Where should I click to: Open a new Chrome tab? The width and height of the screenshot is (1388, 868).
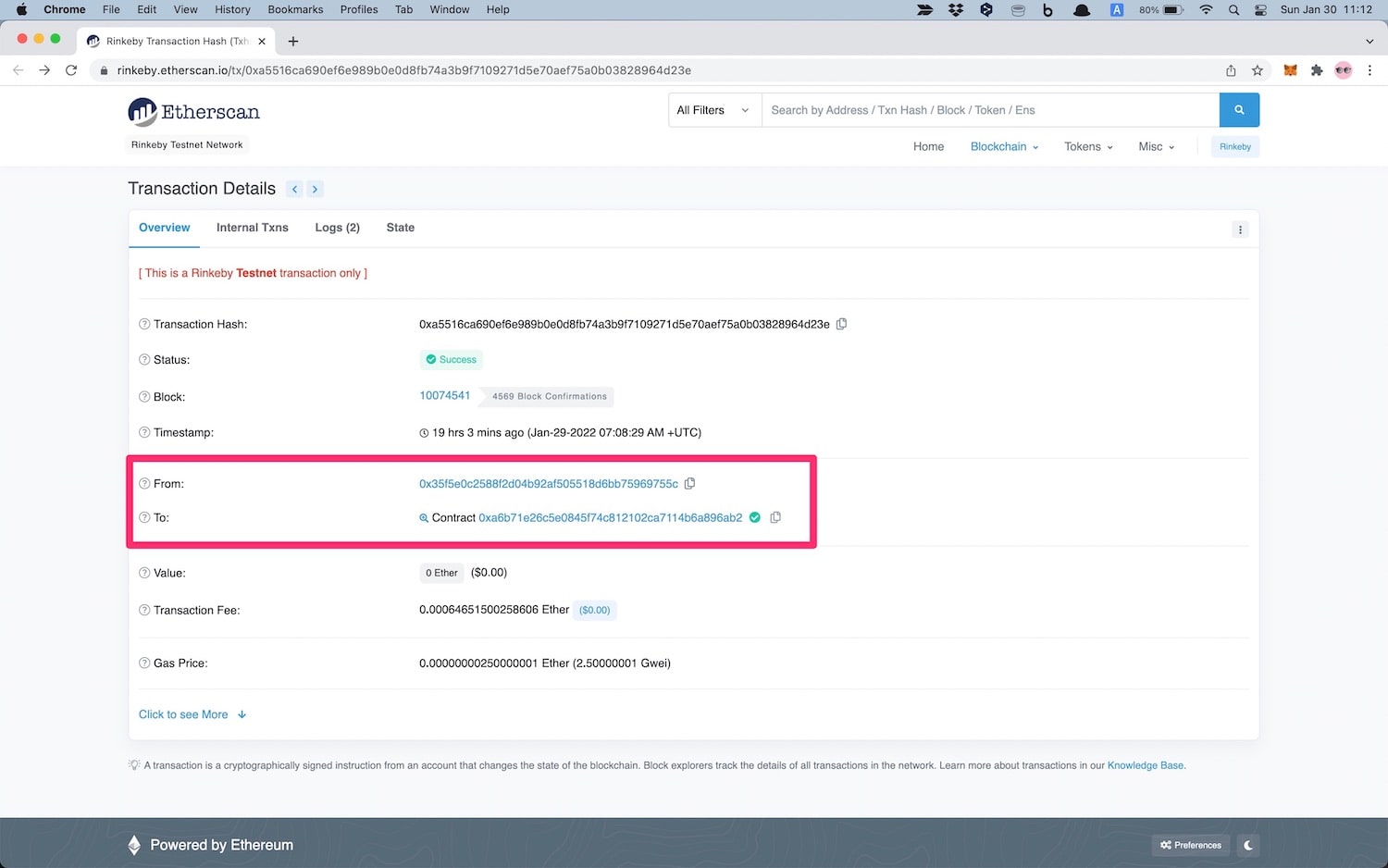293,41
